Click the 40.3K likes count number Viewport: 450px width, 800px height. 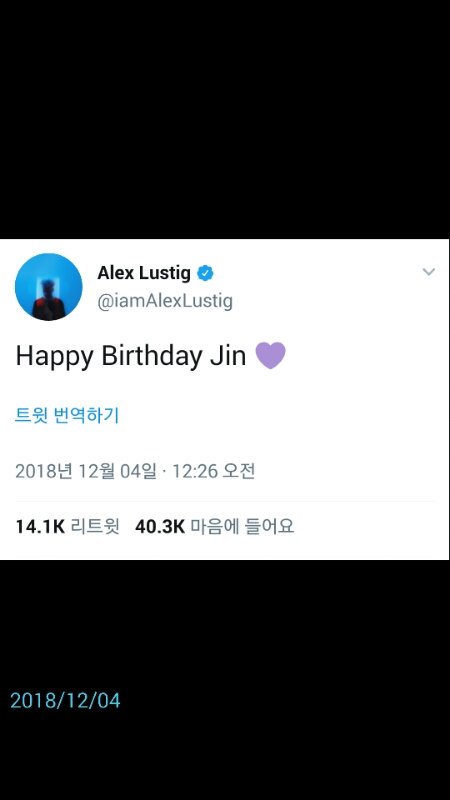pos(160,527)
